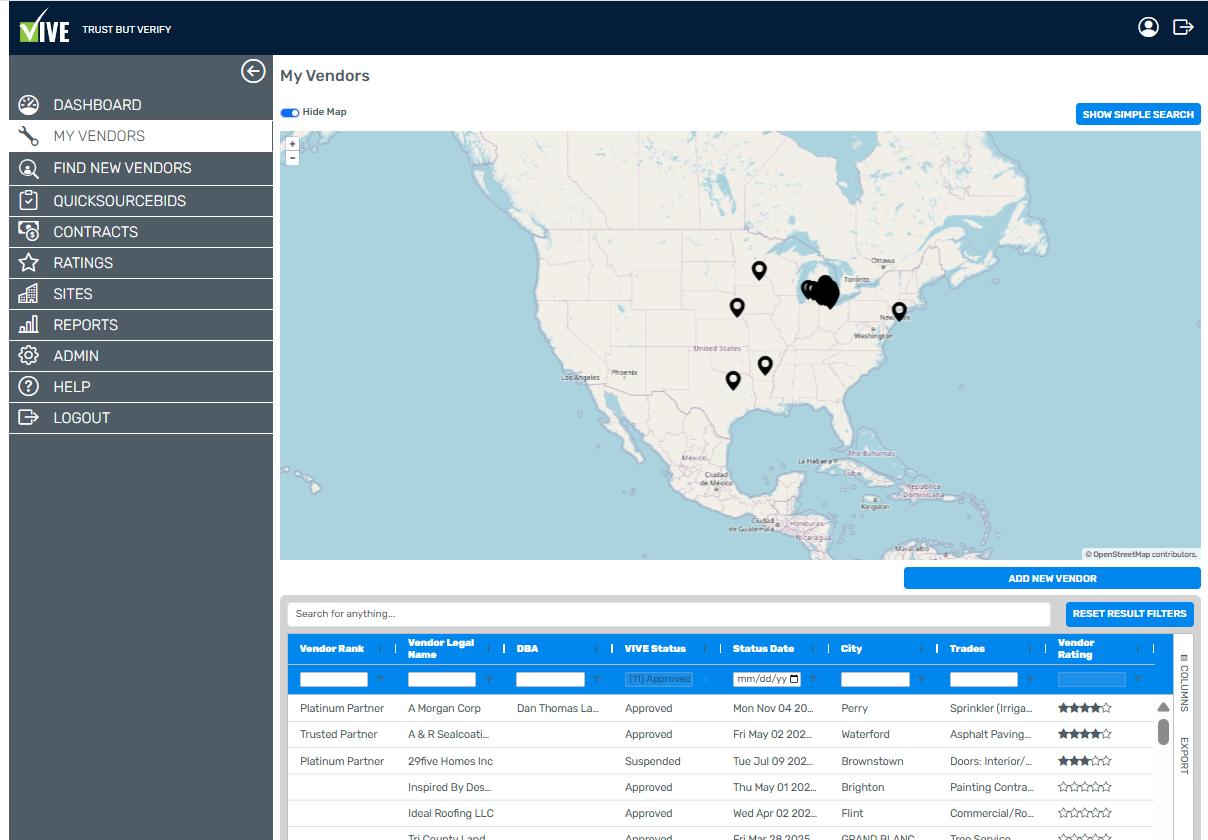Viewport: 1208px width, 840px height.
Task: Click the Search for anything field
Action: point(669,614)
